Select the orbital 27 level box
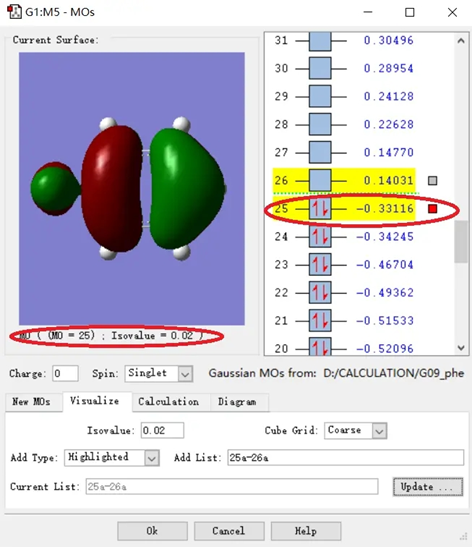Viewport: 472px width, 547px height. 320,152
